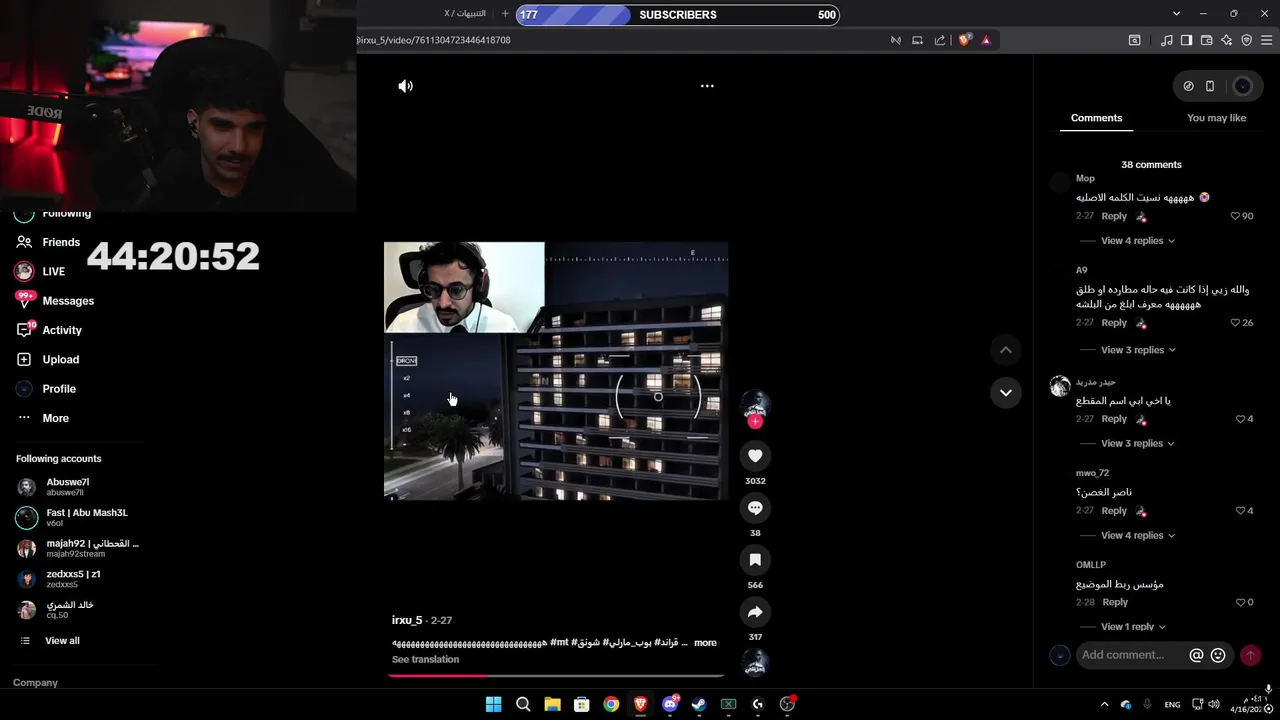Image resolution: width=1280 pixels, height=720 pixels.
Task: Expand View 4 replies under Mop's comment
Action: (1138, 241)
